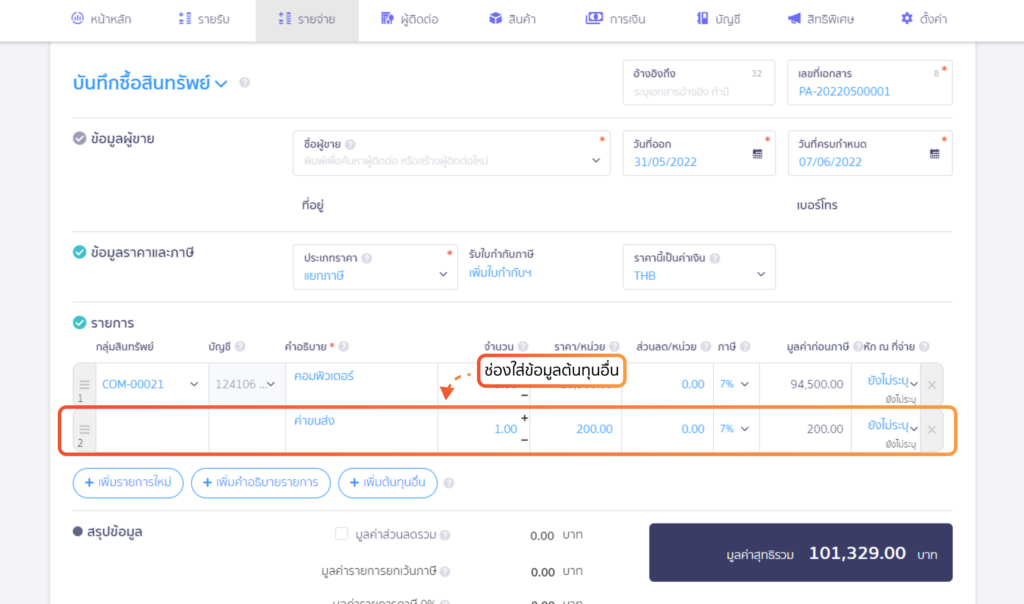This screenshot has height=604, width=1024.
Task: Edit the เลขที่เอกสาร document number field
Action: pyautogui.click(x=870, y=82)
